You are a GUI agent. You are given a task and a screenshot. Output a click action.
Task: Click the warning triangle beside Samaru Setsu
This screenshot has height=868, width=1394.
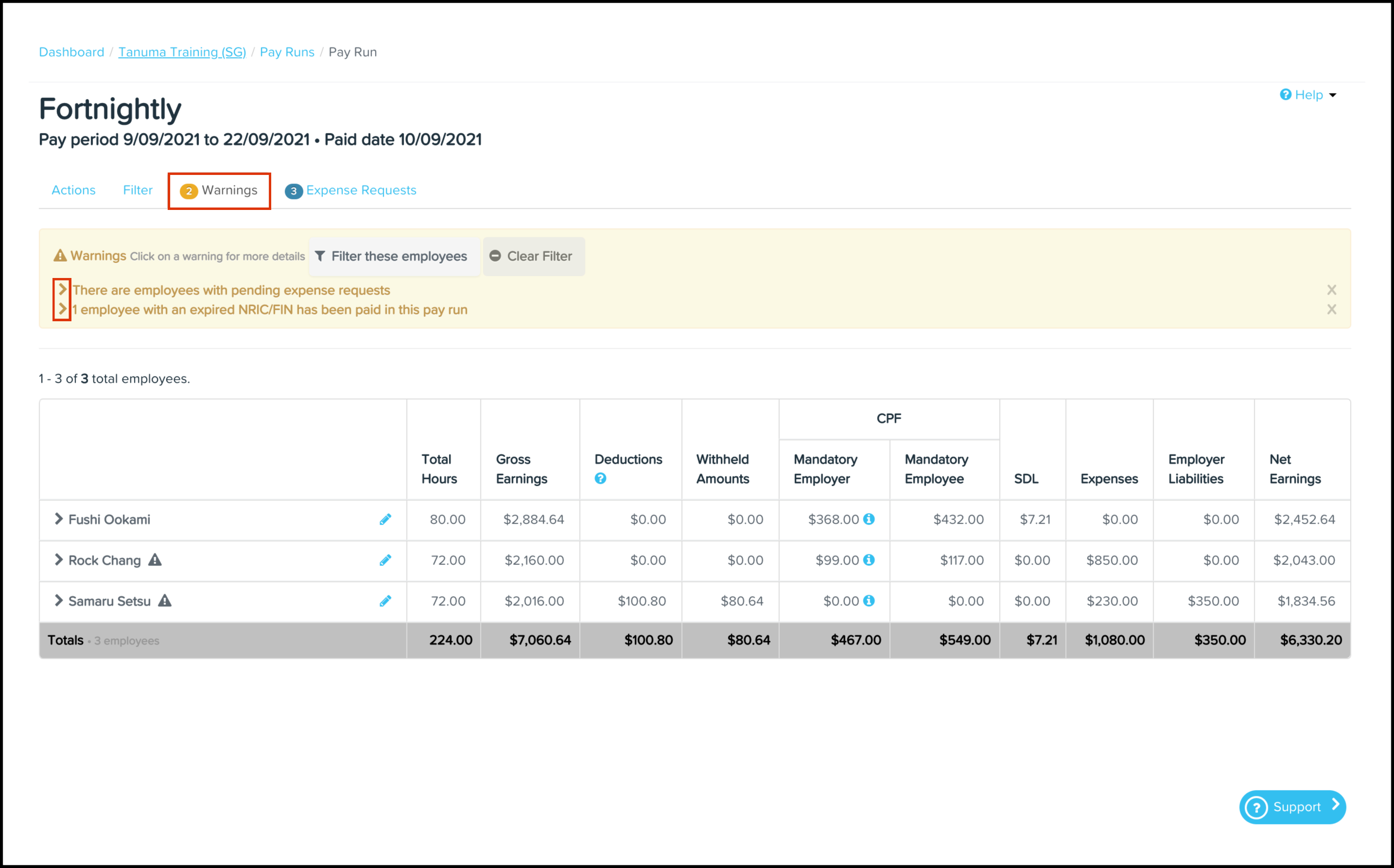point(165,601)
